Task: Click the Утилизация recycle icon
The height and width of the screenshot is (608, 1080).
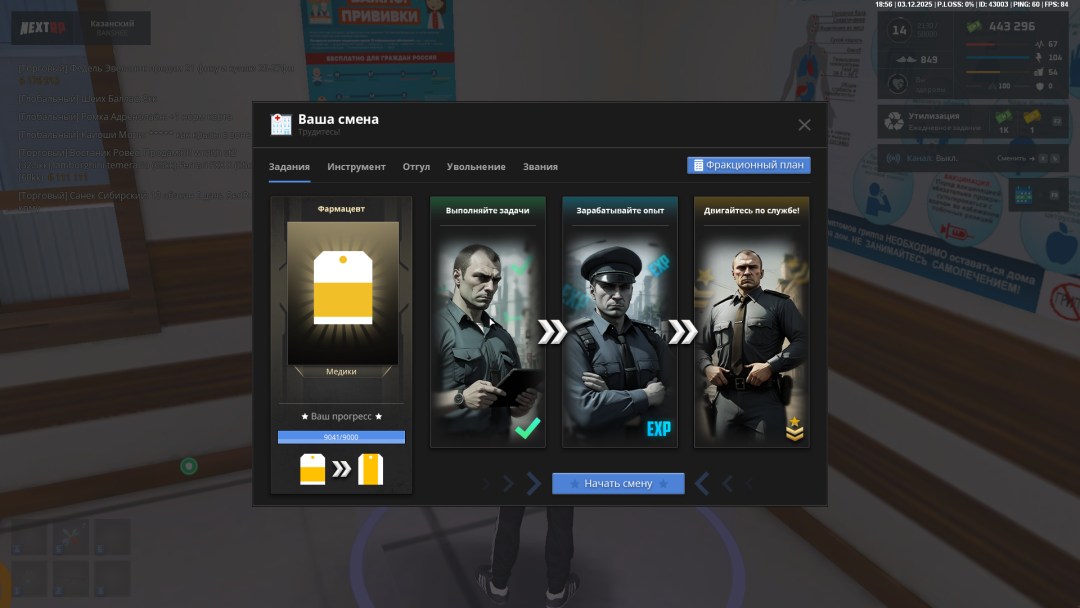Action: (x=894, y=123)
